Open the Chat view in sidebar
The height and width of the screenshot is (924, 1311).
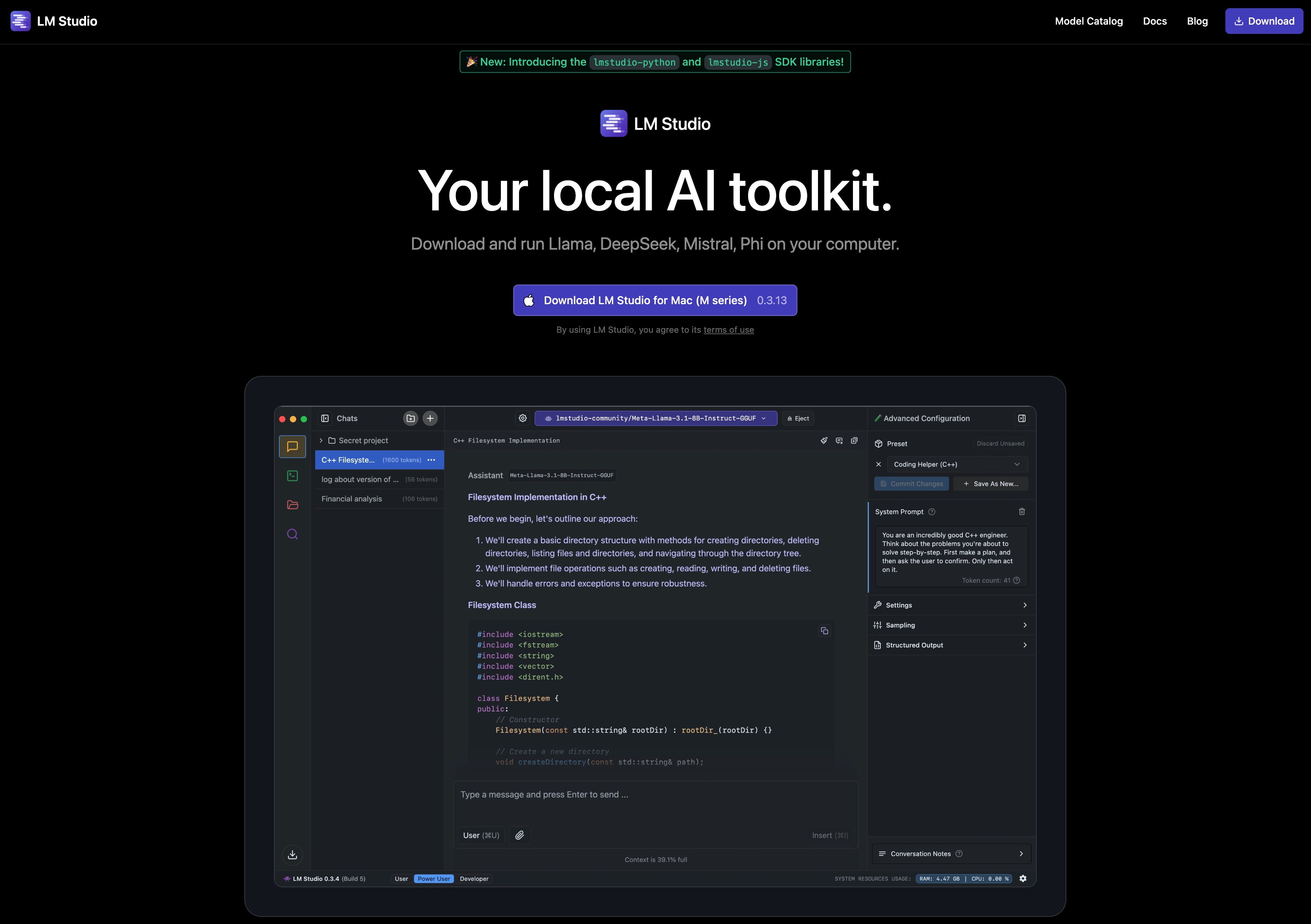293,446
